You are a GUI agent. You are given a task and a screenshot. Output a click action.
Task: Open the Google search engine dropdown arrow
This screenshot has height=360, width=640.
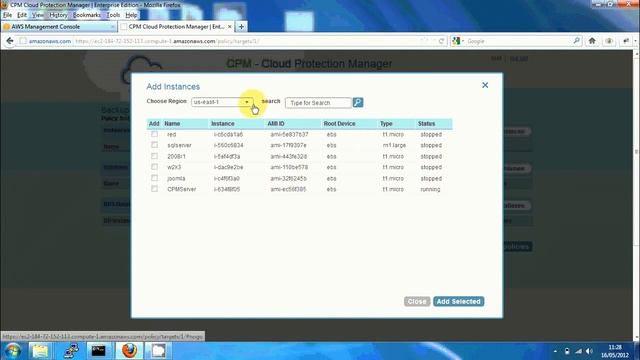pyautogui.click(x=463, y=41)
